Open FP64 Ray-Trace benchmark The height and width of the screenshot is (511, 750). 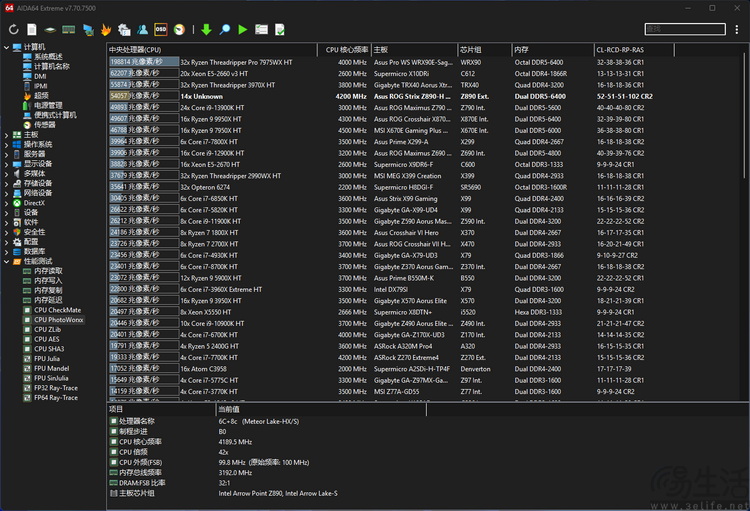point(55,398)
